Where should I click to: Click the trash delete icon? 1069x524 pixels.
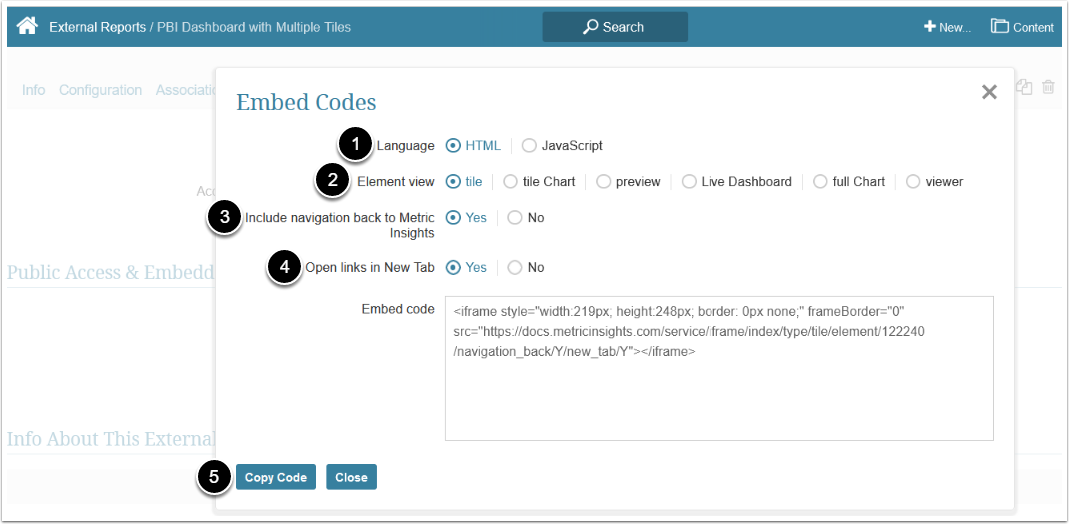pos(1048,88)
